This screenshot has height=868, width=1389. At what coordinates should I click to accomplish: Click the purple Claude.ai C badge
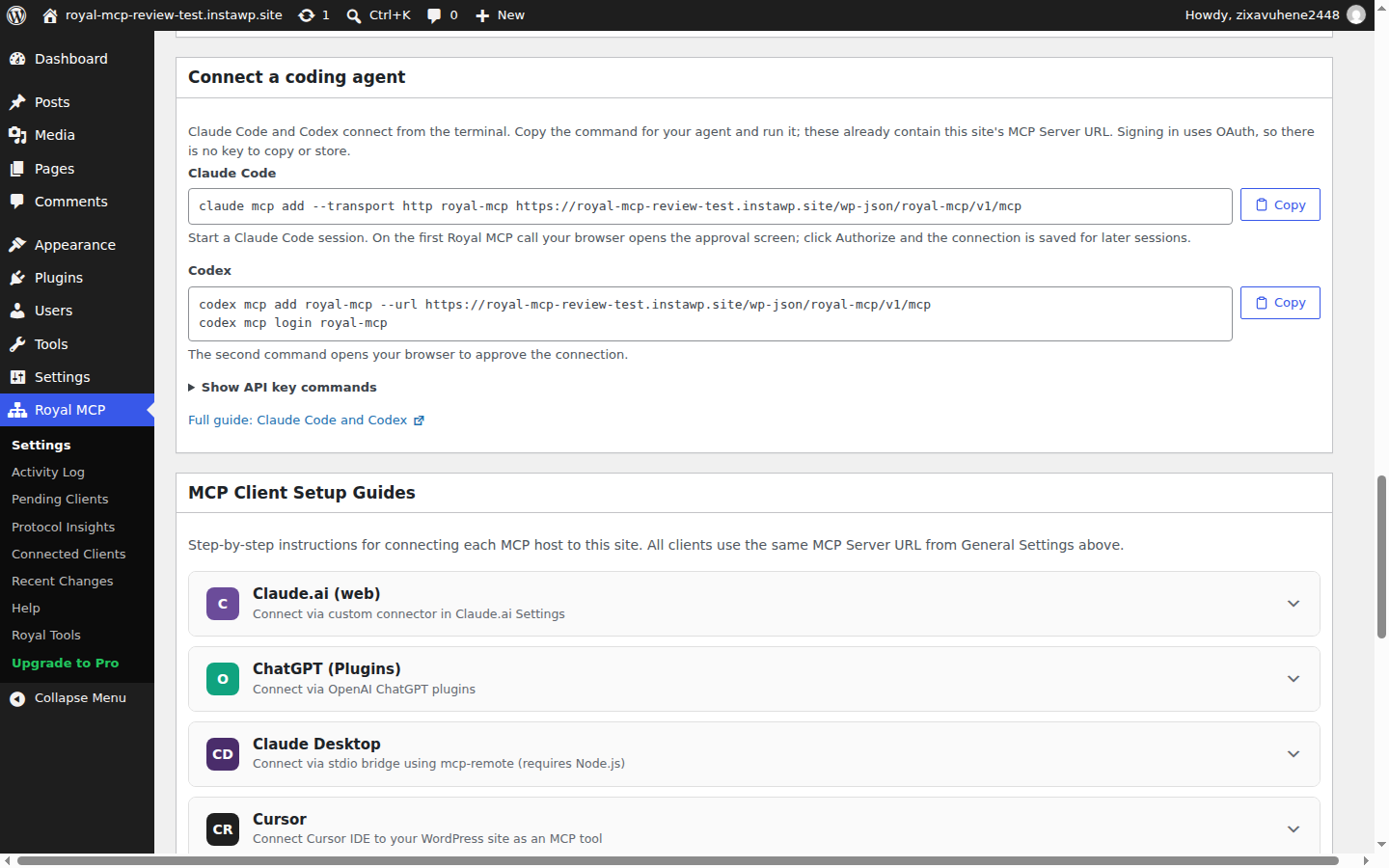pos(223,604)
